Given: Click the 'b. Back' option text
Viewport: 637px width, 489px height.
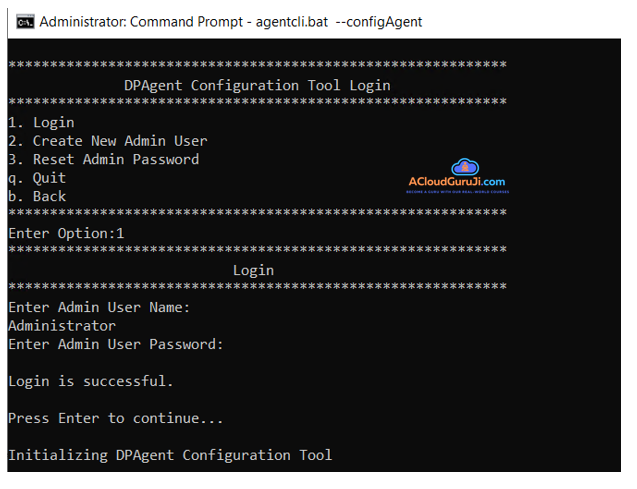Looking at the screenshot, I should 37,196.
